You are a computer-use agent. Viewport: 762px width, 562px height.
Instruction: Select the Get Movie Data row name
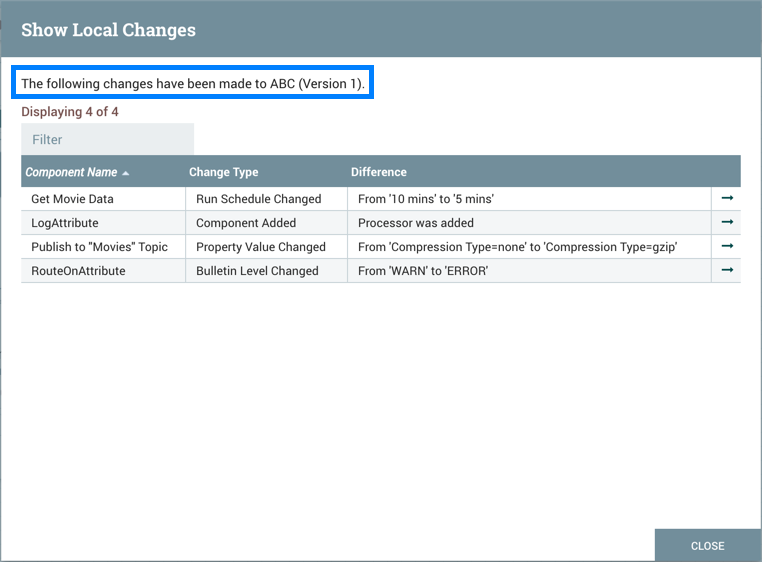(72, 199)
